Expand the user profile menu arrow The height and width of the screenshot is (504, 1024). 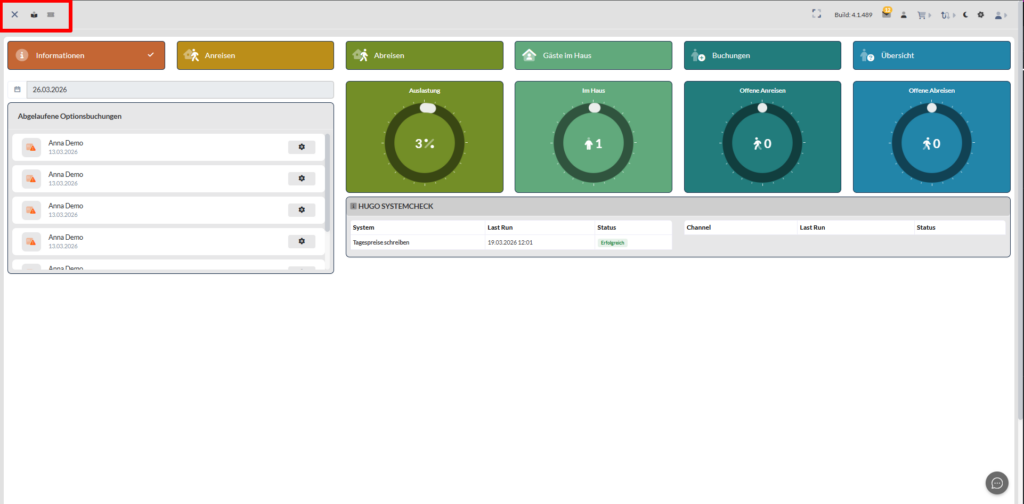(1006, 15)
